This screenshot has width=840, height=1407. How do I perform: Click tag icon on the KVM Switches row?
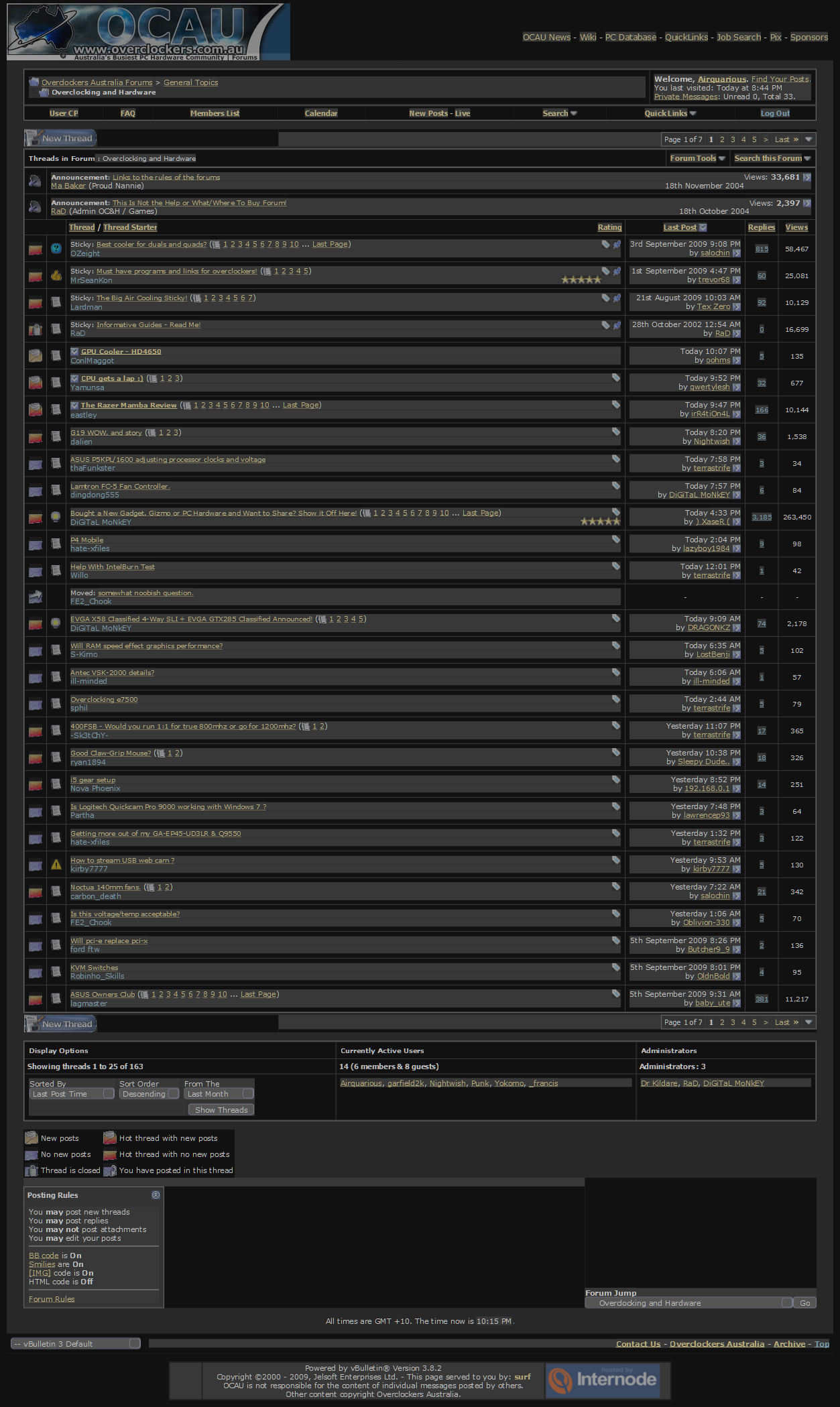[x=615, y=967]
